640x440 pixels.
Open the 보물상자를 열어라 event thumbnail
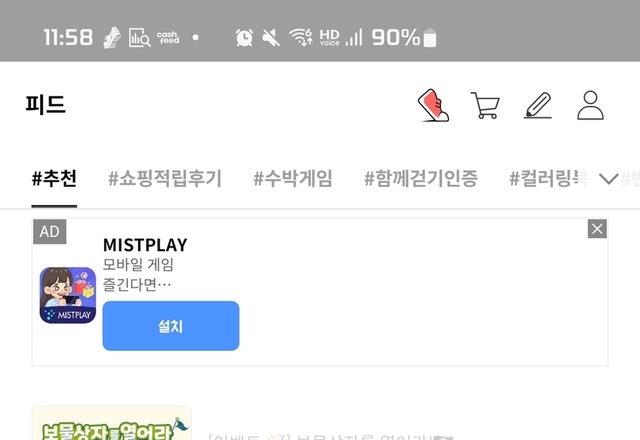[111, 423]
